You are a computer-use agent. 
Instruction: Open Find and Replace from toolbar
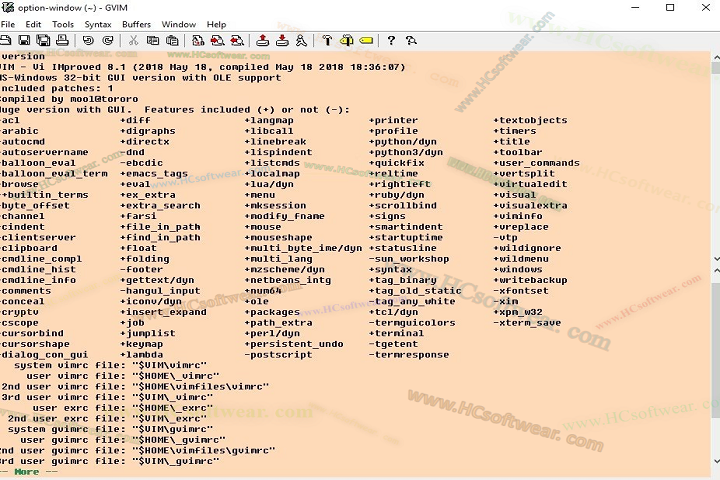coord(198,40)
